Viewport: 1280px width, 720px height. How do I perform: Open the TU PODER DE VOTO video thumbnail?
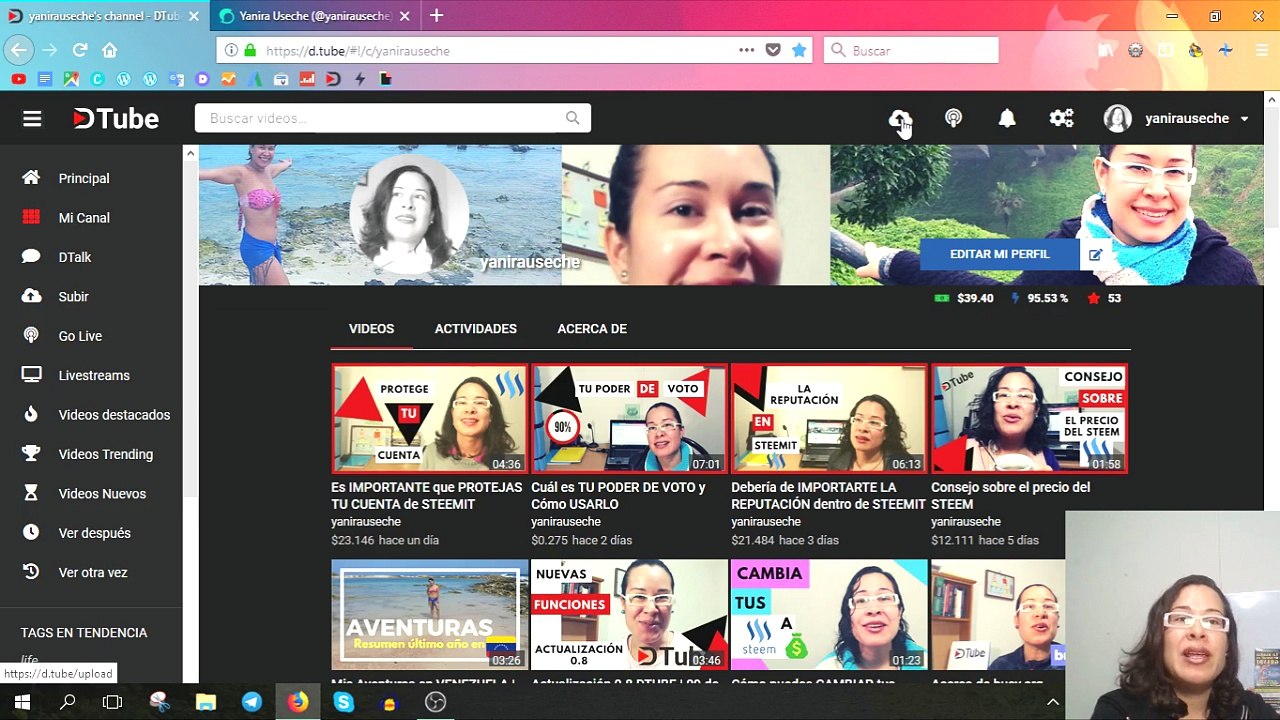coord(629,419)
